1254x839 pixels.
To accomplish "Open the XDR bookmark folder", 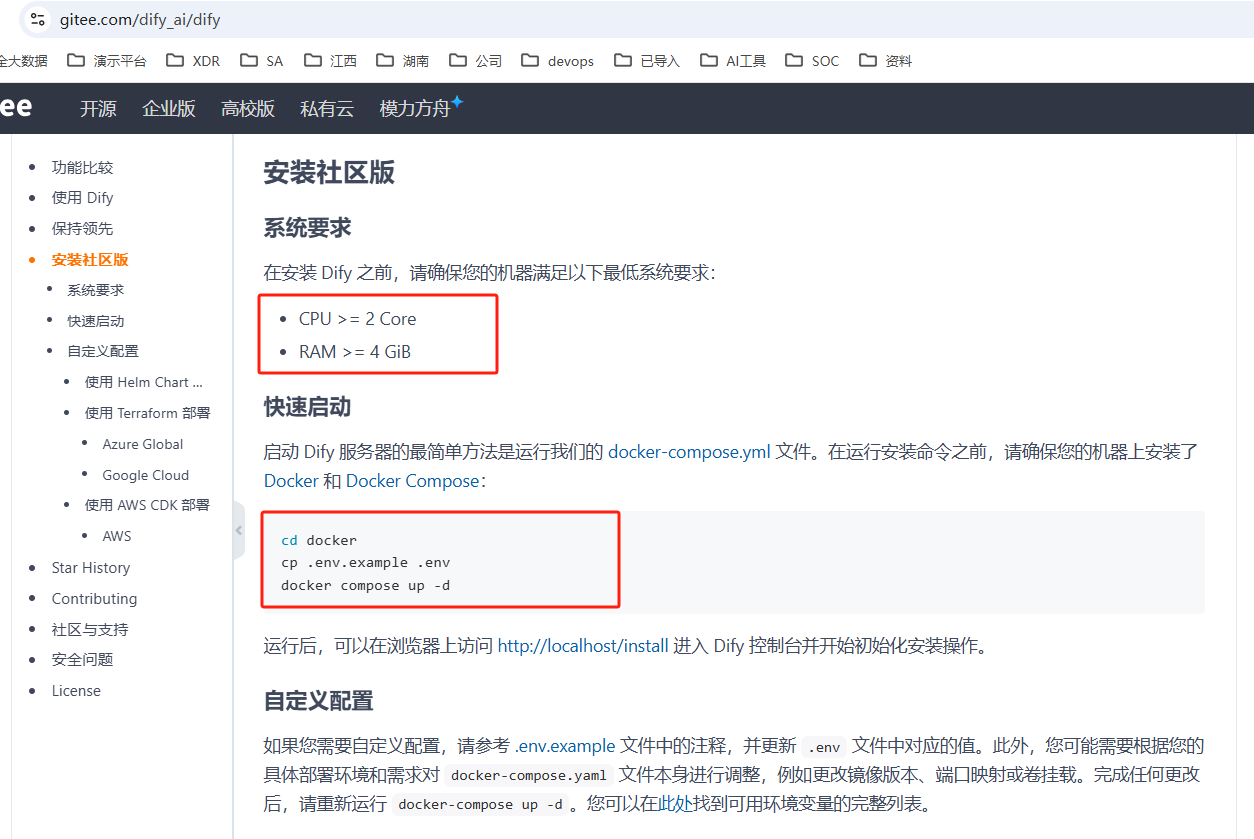I will pyautogui.click(x=193, y=61).
